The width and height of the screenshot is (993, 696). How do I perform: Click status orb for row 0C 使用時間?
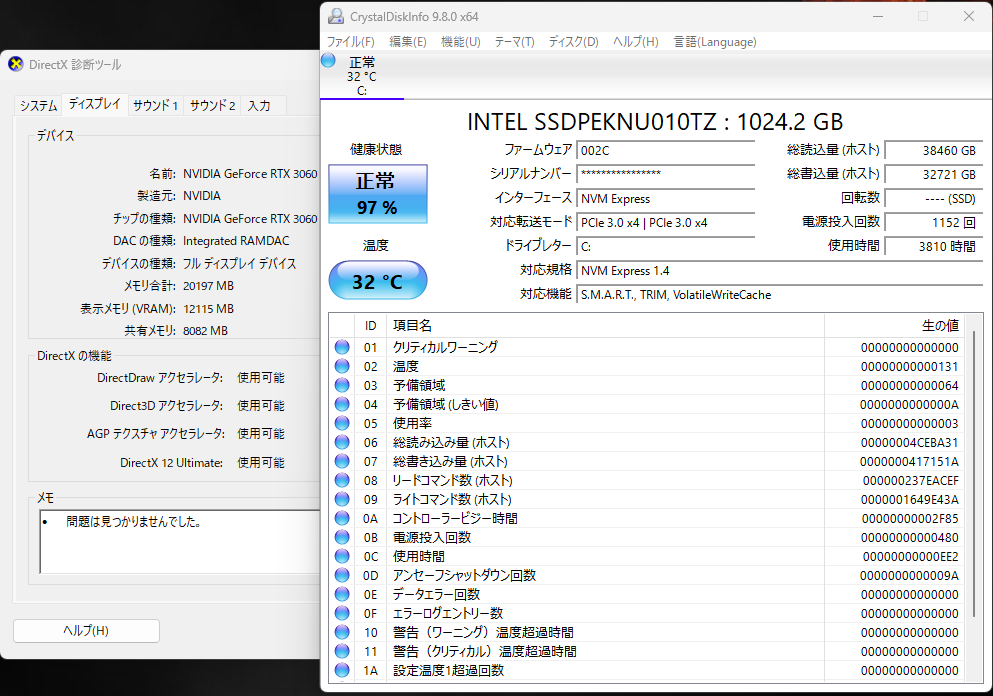click(342, 556)
